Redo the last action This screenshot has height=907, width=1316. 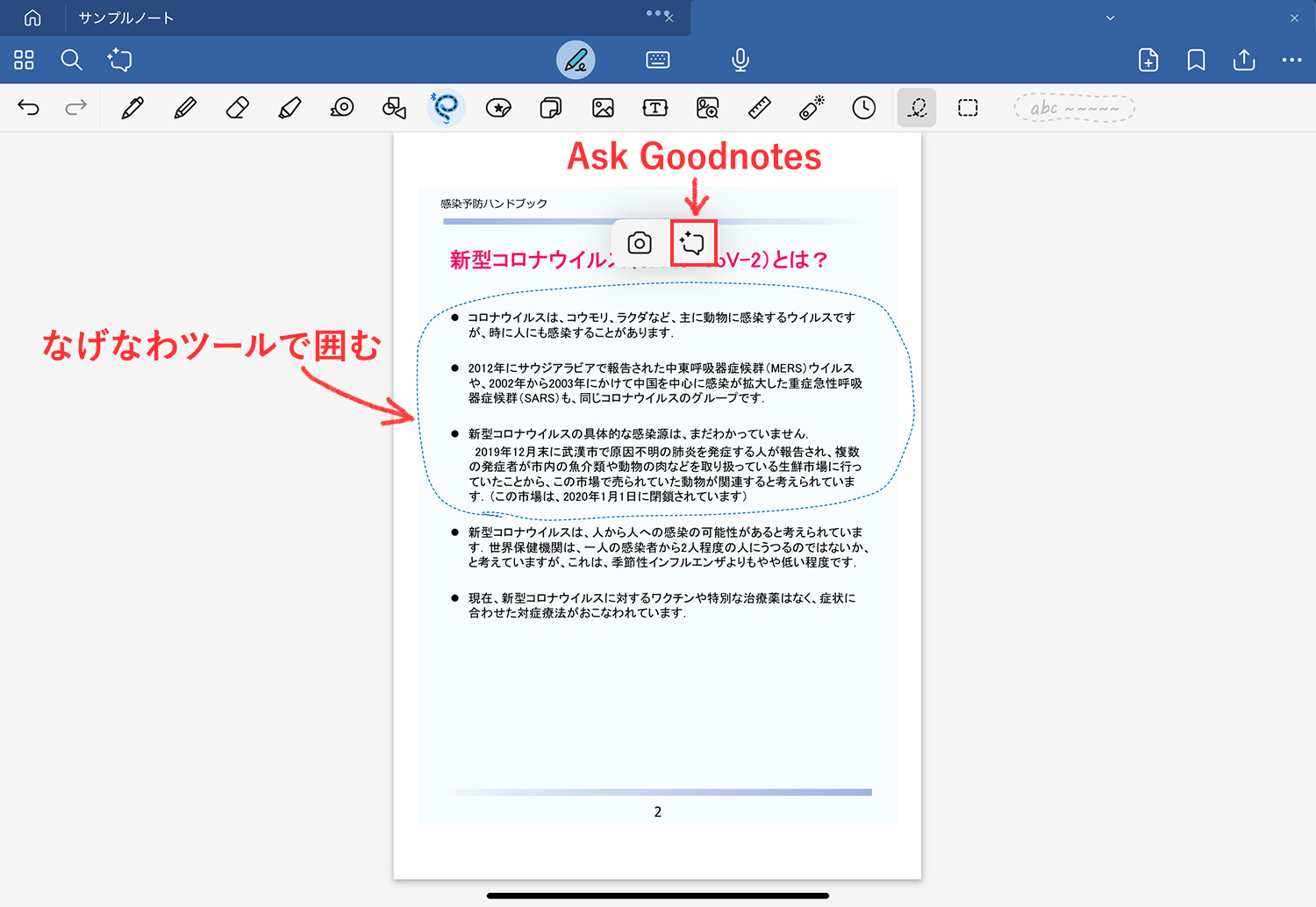pos(76,108)
